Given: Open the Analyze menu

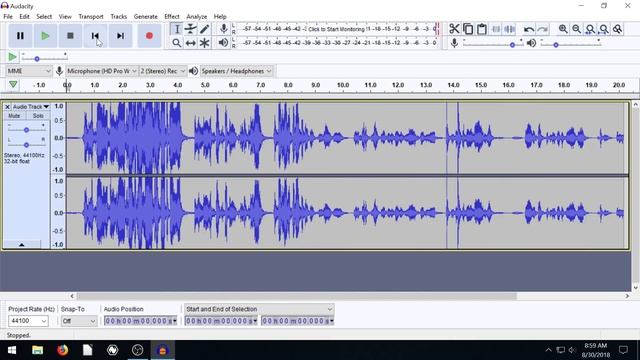Looking at the screenshot, I should coord(197,16).
